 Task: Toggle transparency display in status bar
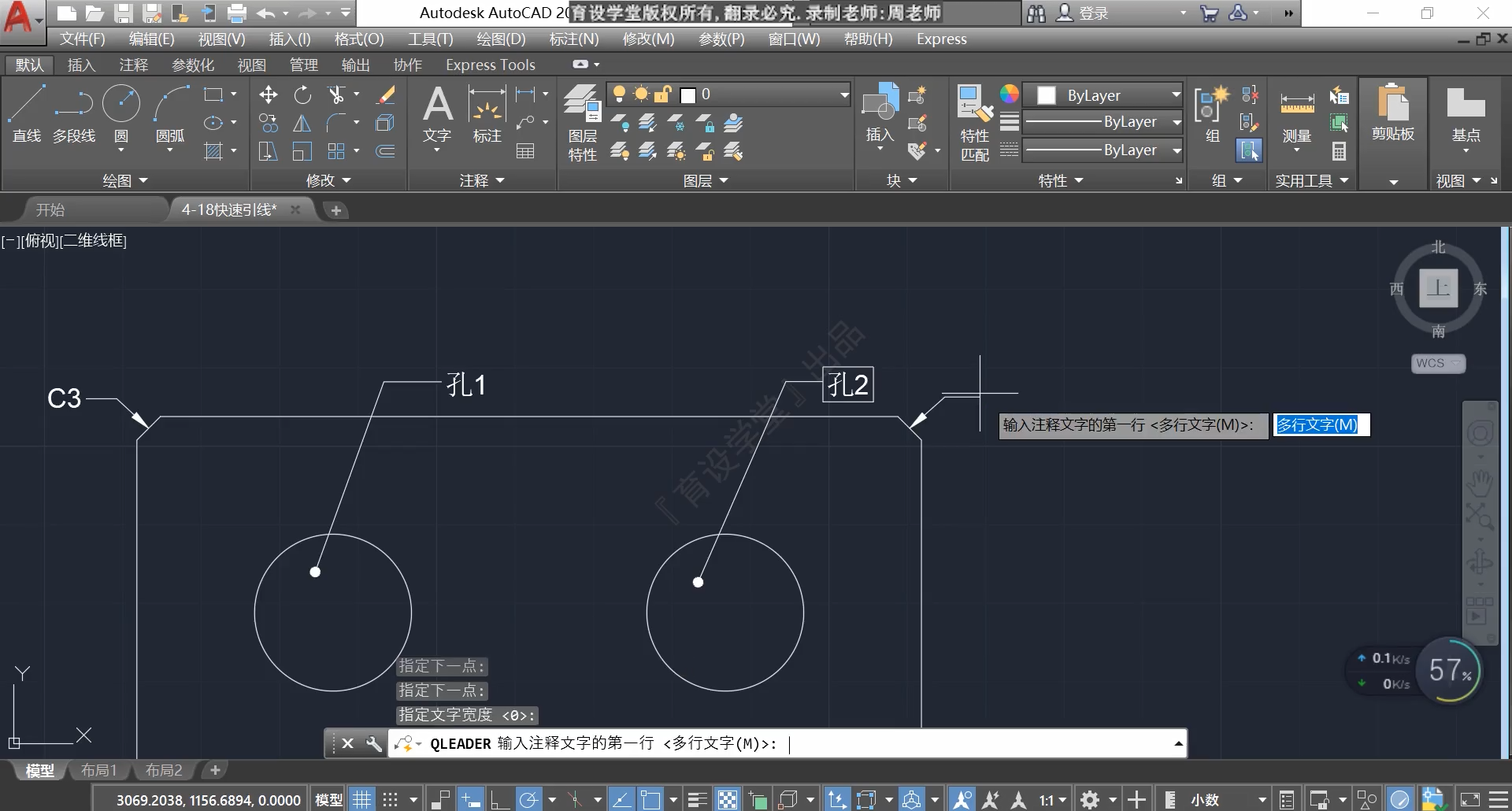coord(728,800)
